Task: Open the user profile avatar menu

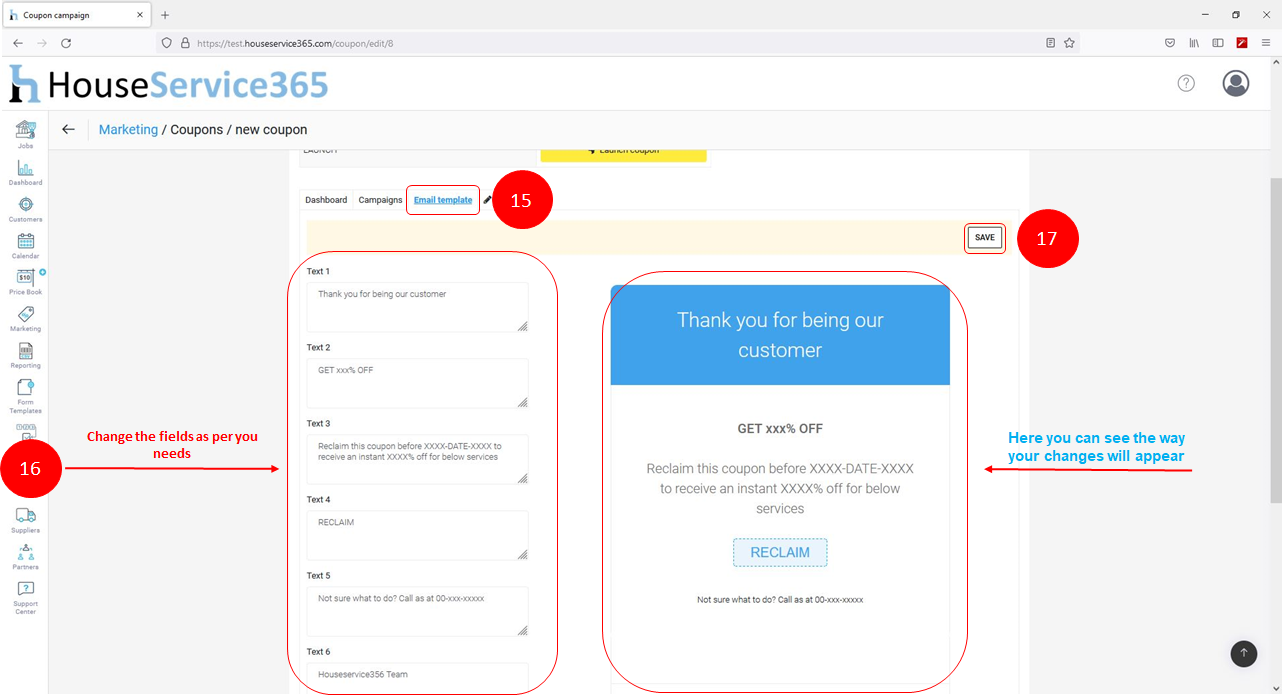Action: pos(1236,83)
